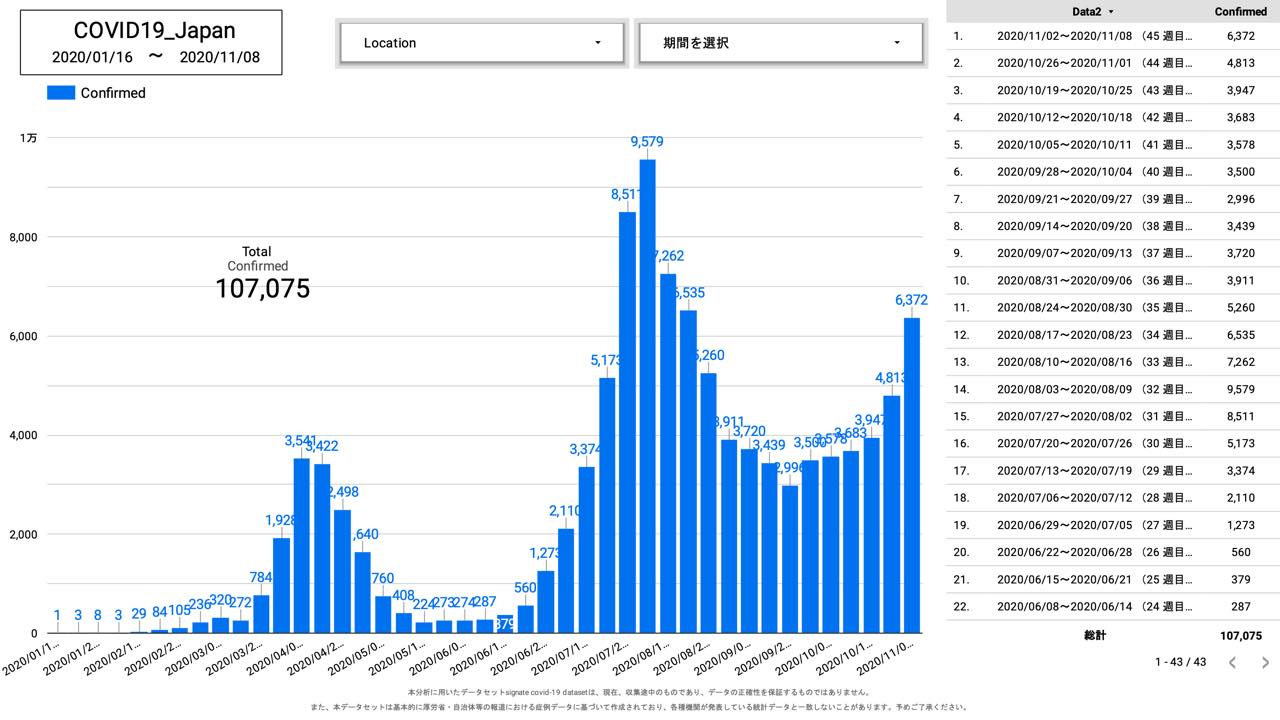The width and height of the screenshot is (1280, 720).
Task: Click the April peak bar labeled 3,541
Action: (x=301, y=545)
